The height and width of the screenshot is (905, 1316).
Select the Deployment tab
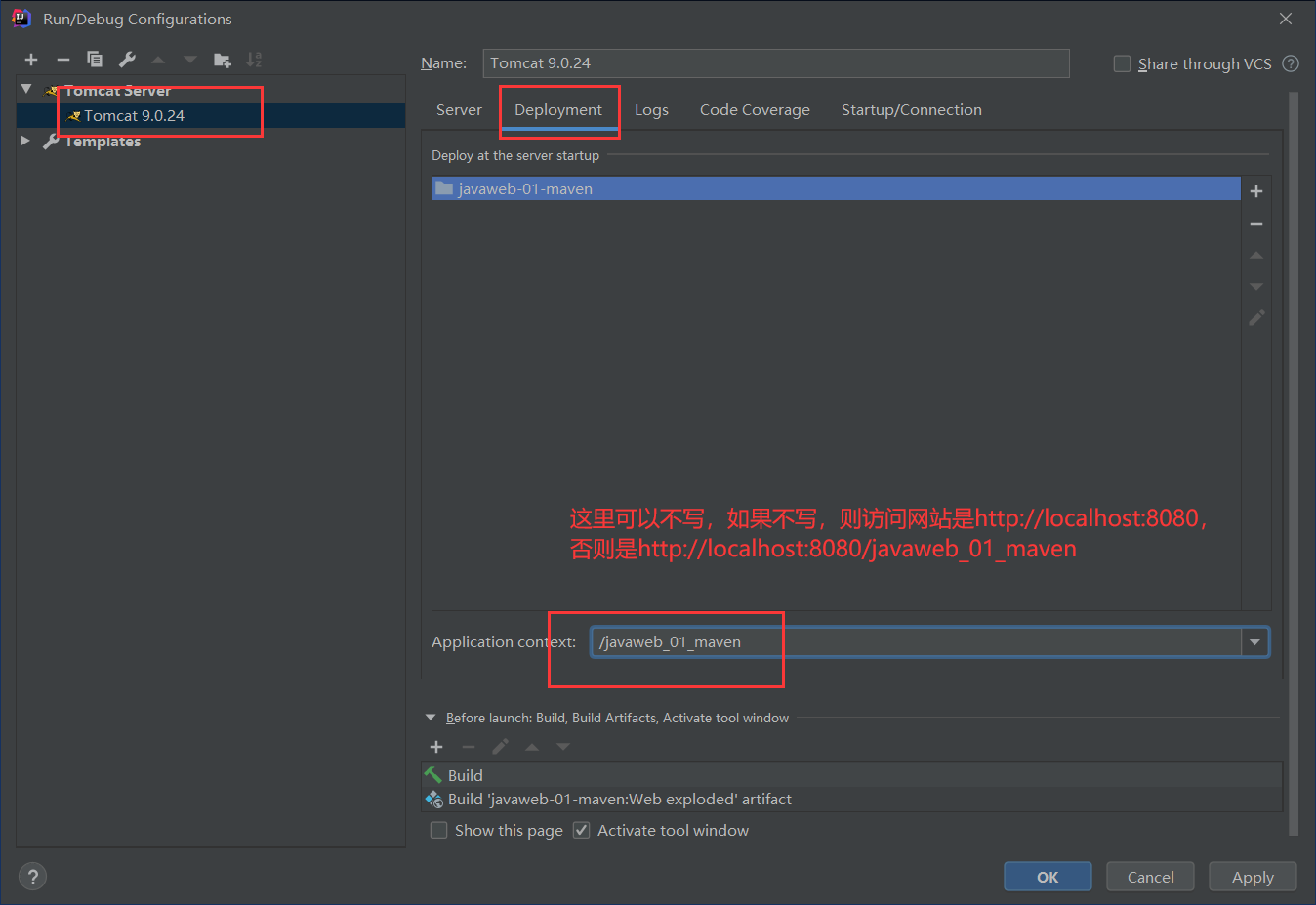pyautogui.click(x=558, y=109)
